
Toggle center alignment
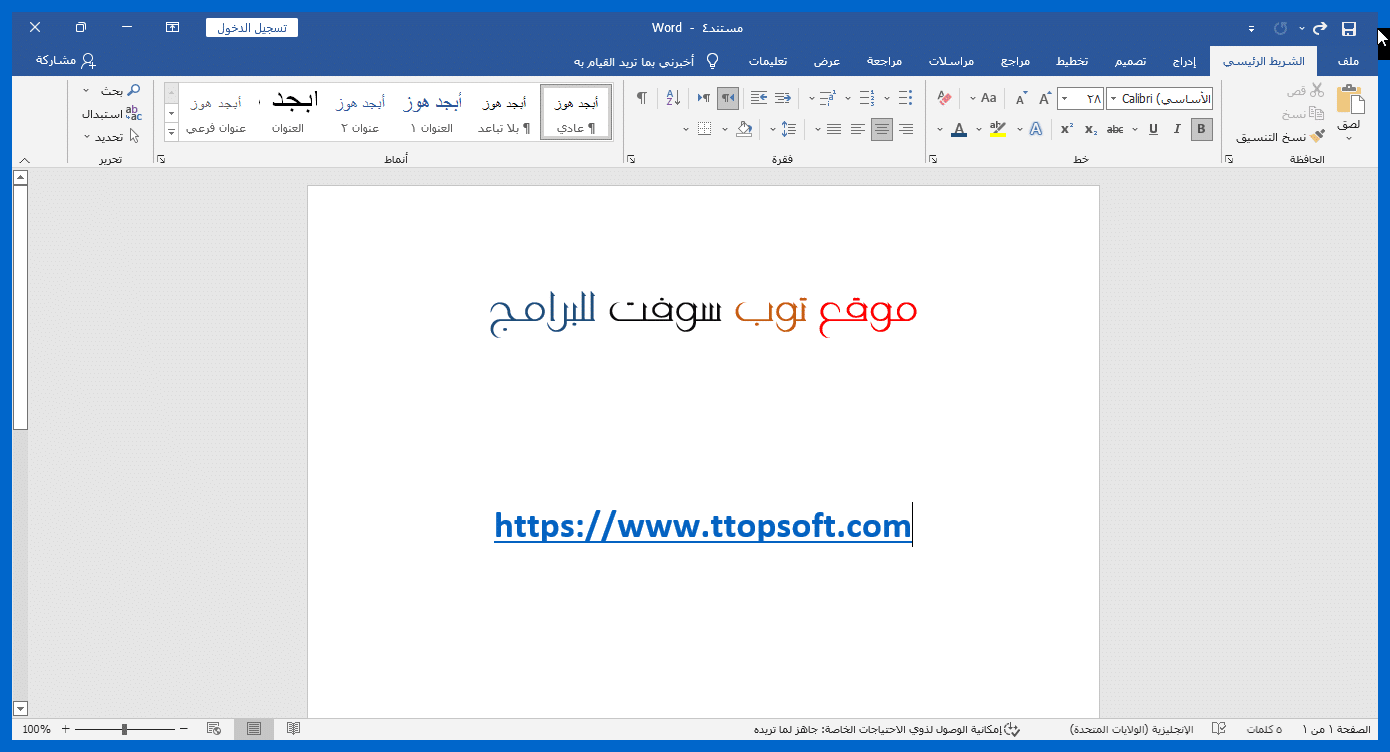tap(881, 129)
